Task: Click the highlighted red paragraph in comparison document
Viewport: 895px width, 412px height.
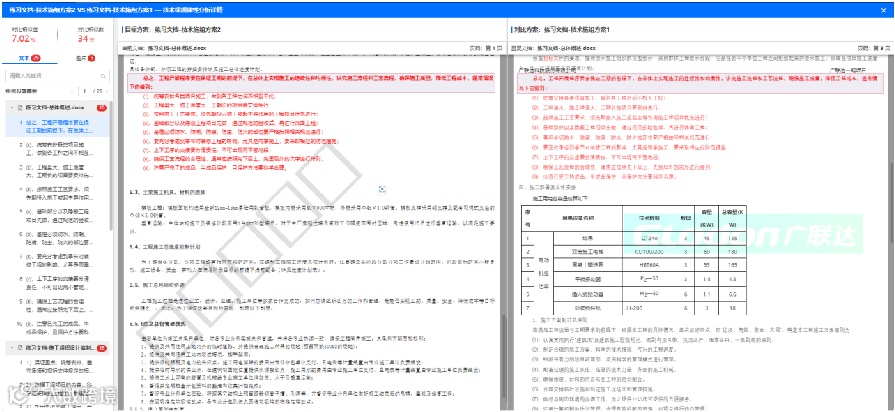Action: point(698,84)
